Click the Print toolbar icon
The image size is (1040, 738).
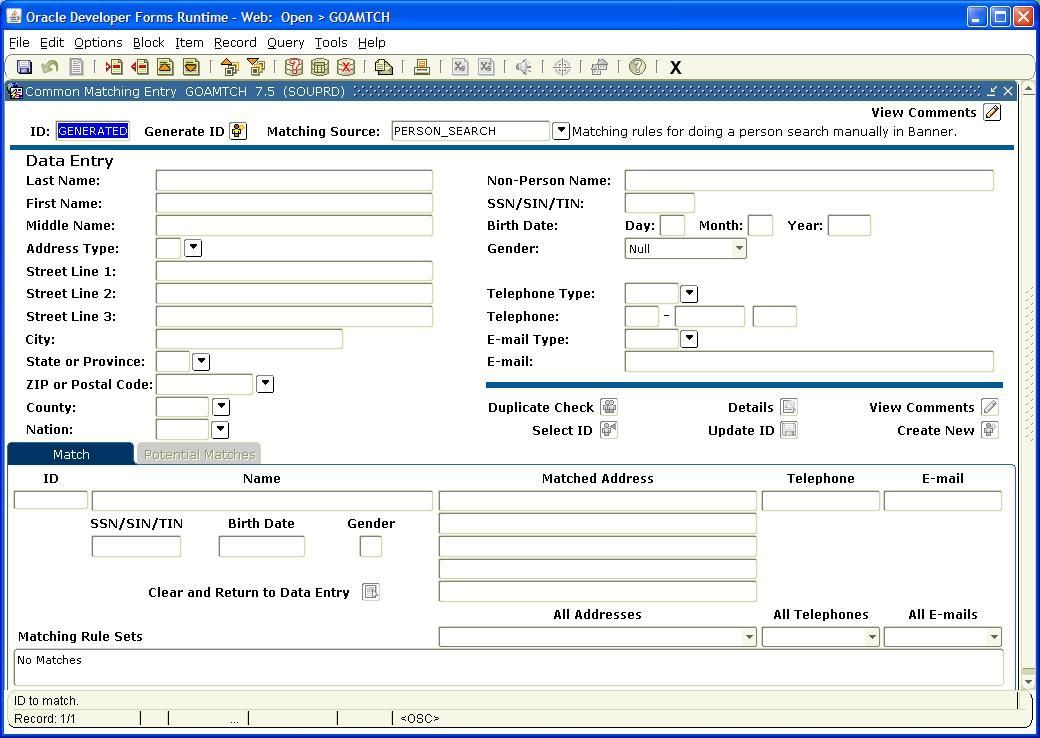[x=422, y=67]
